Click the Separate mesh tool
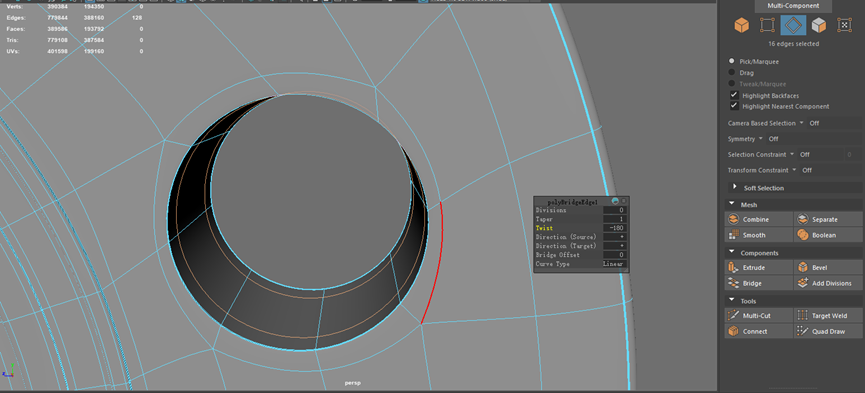The width and height of the screenshot is (865, 393). pyautogui.click(x=829, y=219)
